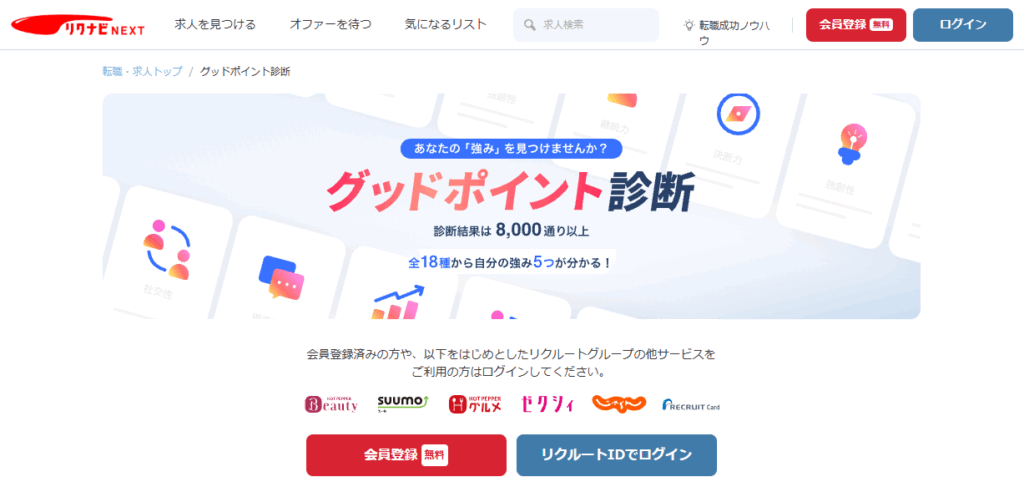Follow the 転職・求人トップ breadcrumb link

[142, 71]
